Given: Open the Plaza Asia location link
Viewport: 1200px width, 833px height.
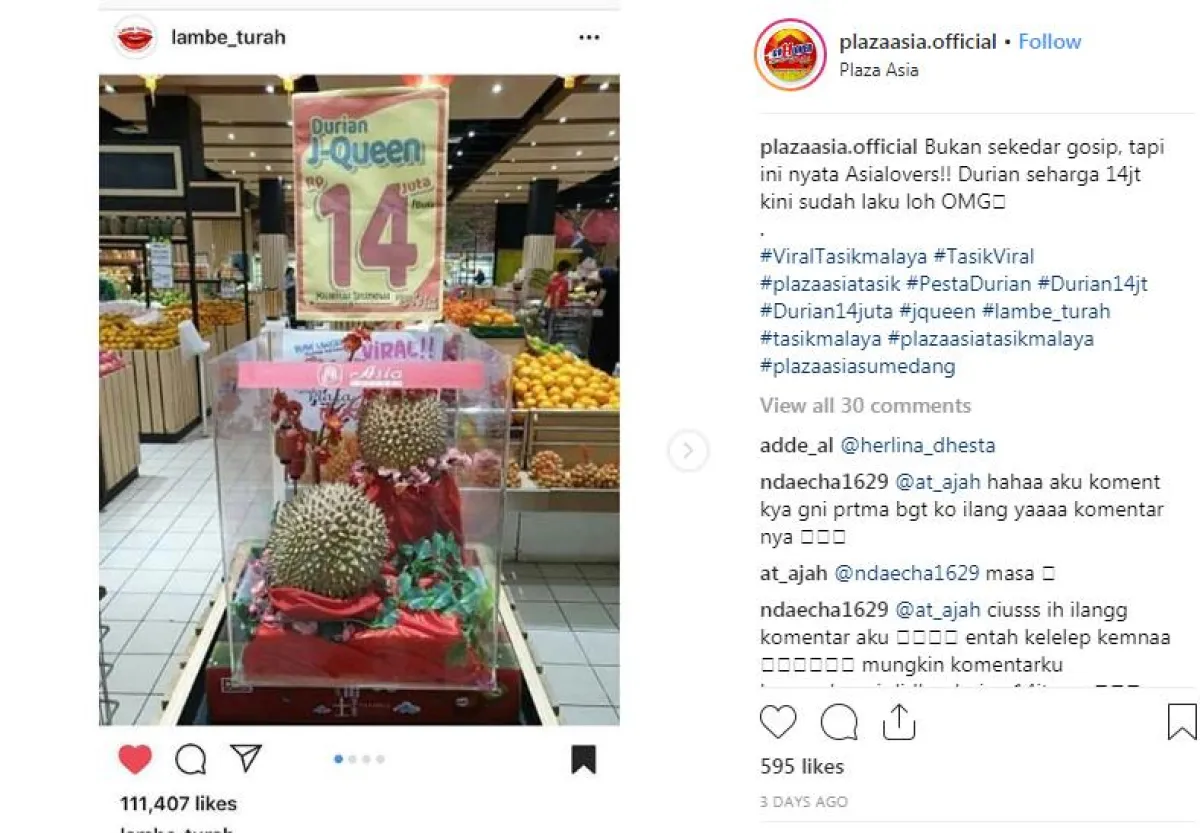Looking at the screenshot, I should tap(879, 70).
